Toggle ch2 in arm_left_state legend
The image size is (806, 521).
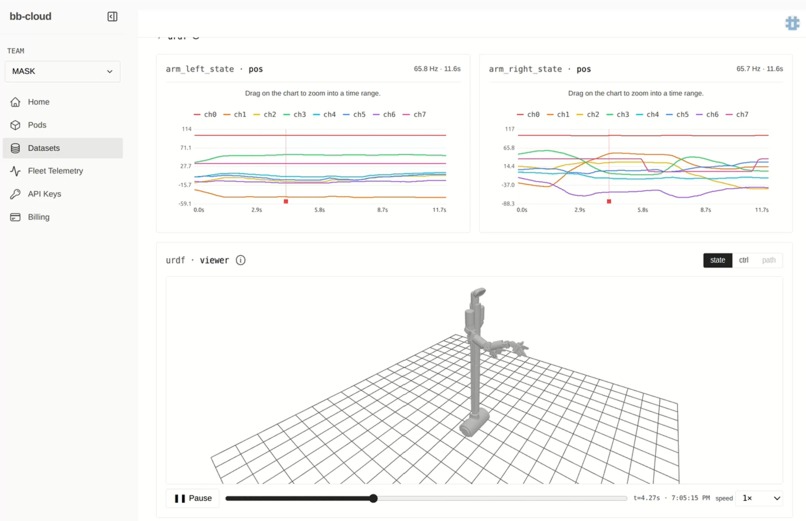265,115
